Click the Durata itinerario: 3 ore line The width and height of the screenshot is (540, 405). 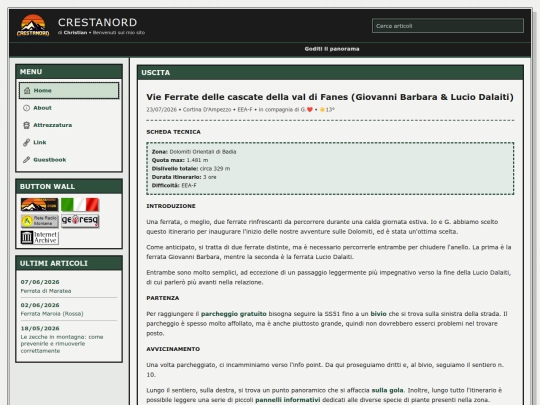pos(184,177)
